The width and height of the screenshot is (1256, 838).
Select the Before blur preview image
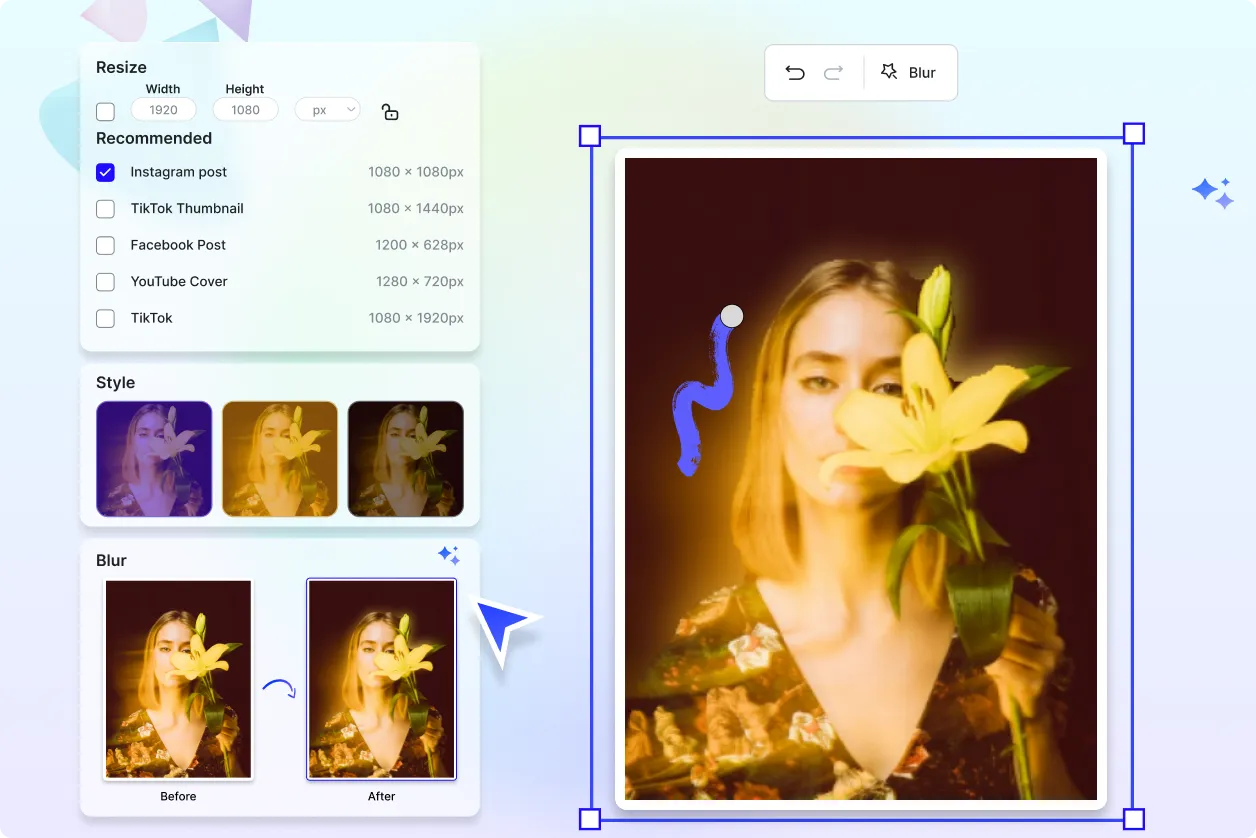(x=178, y=679)
